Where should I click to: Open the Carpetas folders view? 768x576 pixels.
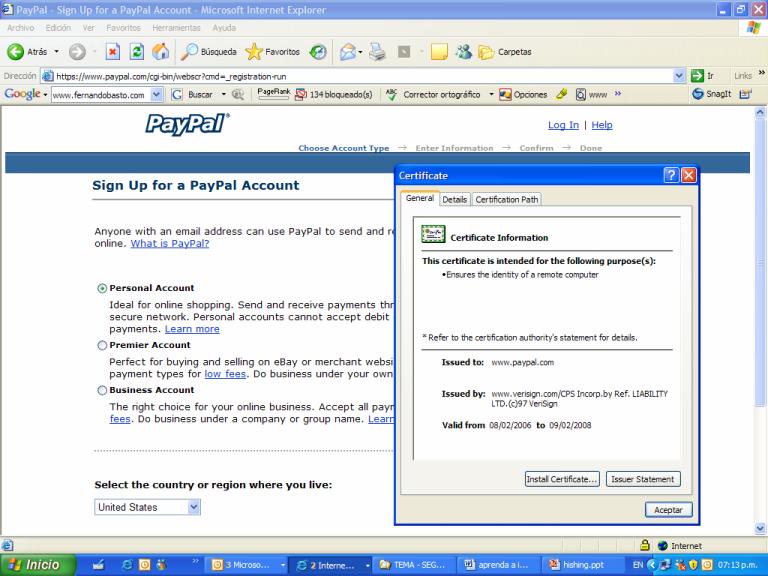504,51
